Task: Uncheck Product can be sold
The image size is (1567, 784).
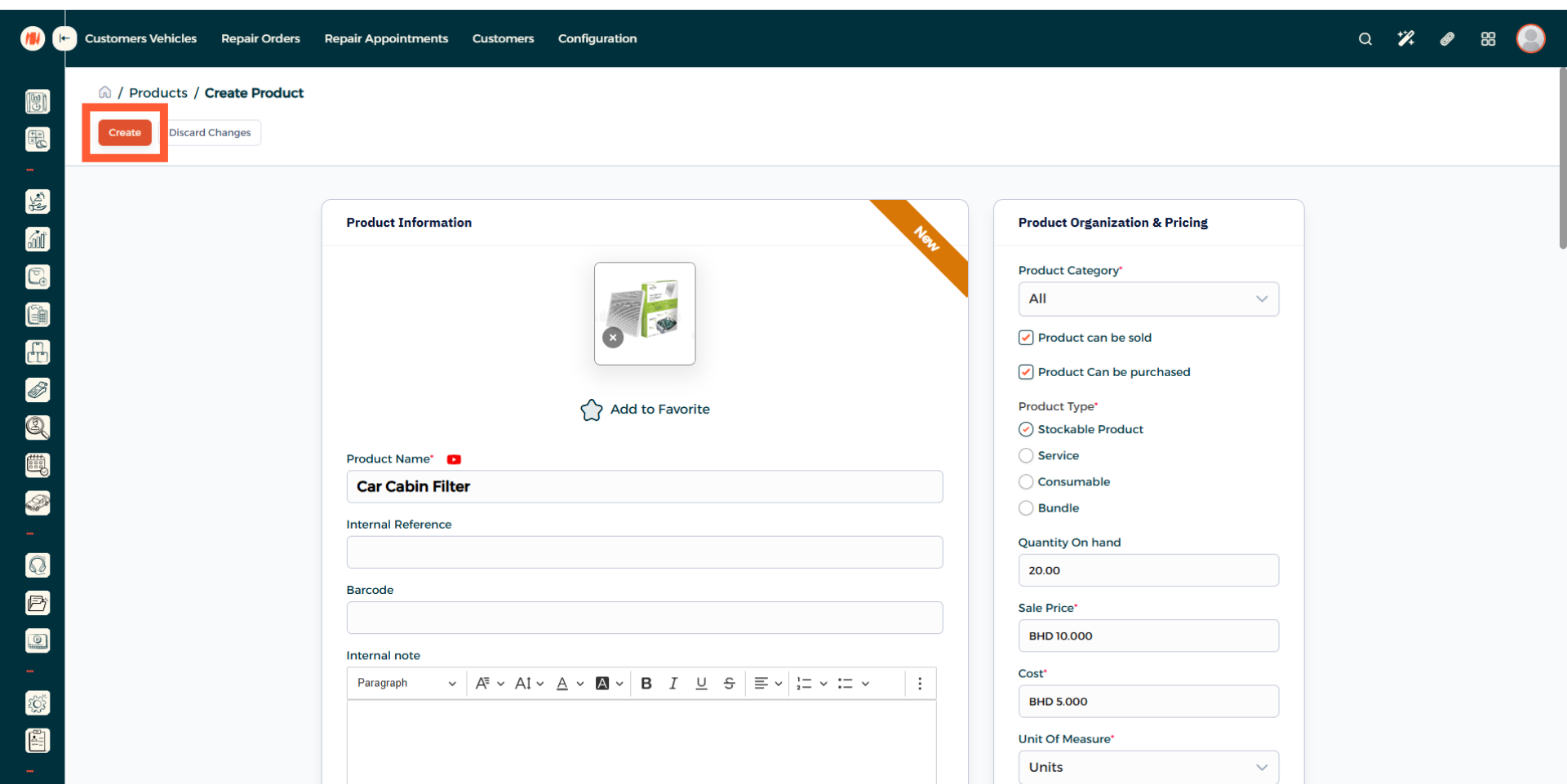Action: [x=1026, y=338]
